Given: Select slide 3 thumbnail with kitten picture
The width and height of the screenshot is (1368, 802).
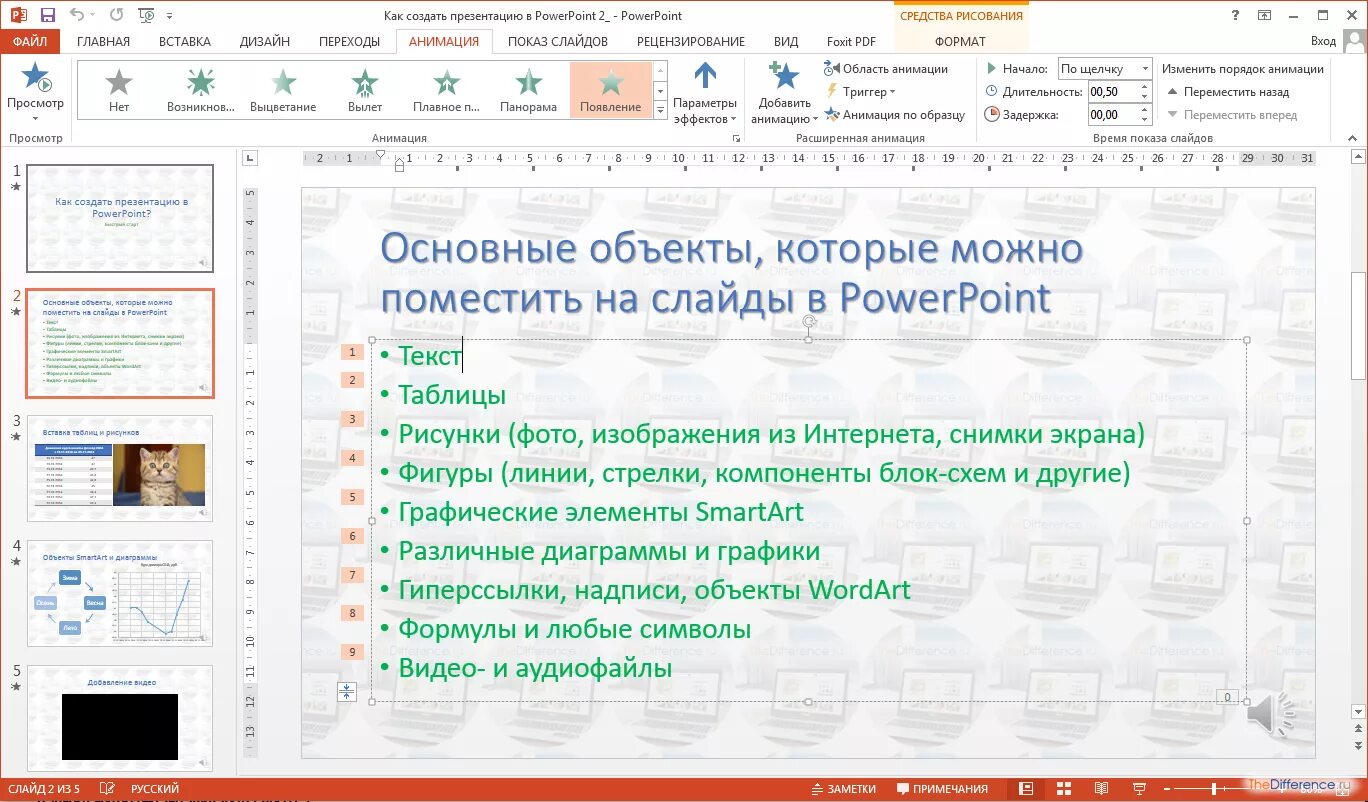Looking at the screenshot, I should (120, 468).
